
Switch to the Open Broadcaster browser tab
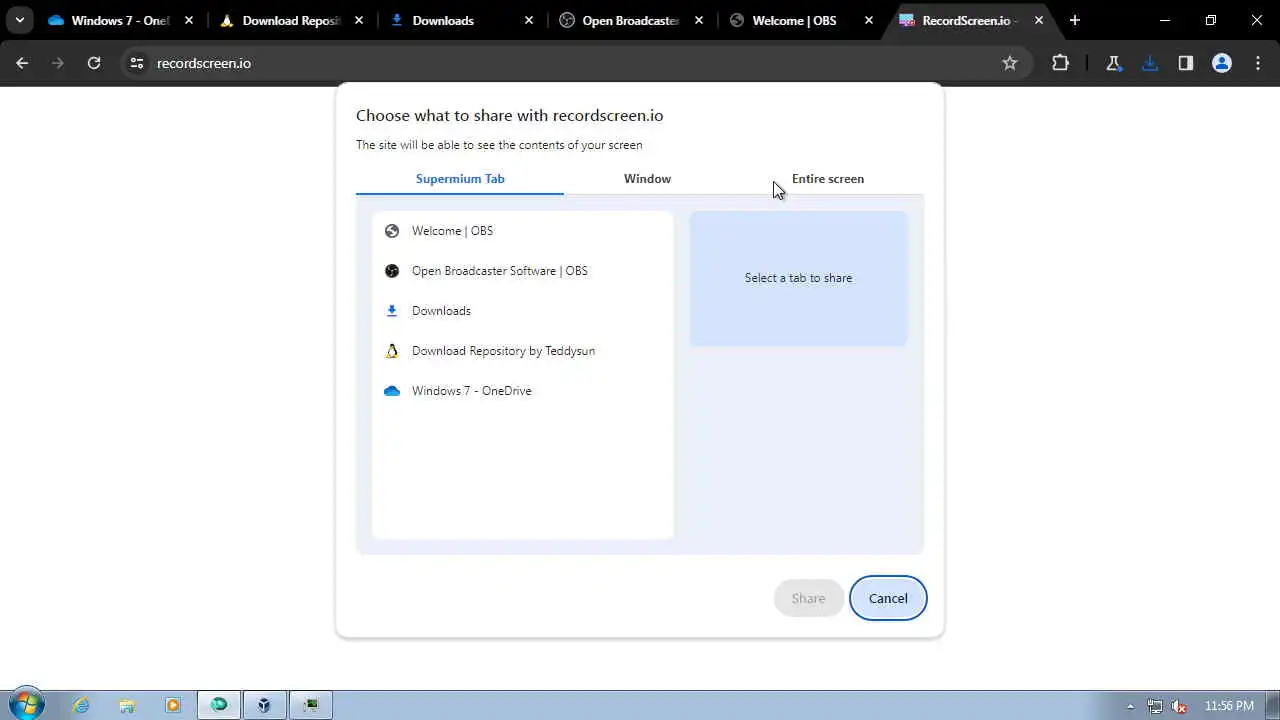[633, 20]
